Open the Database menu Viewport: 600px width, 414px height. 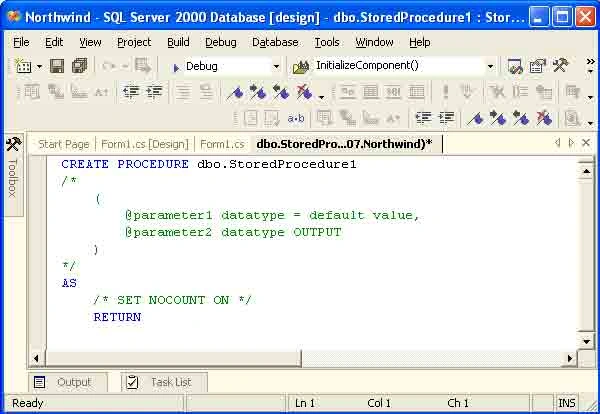(275, 42)
